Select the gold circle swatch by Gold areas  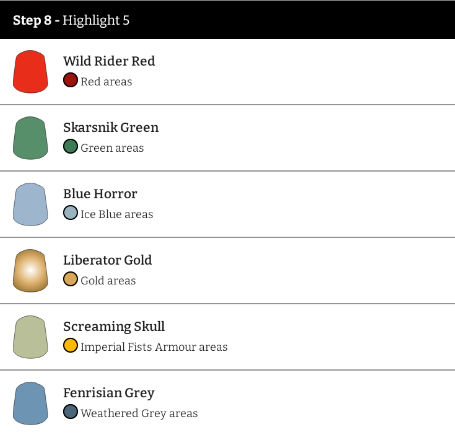pyautogui.click(x=70, y=279)
